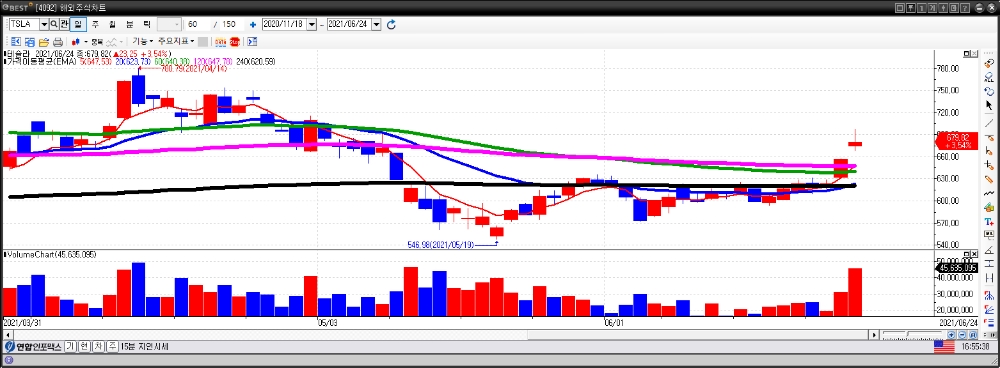Click the red Stop icon
This screenshot has width=1000, height=368.
(235, 42)
